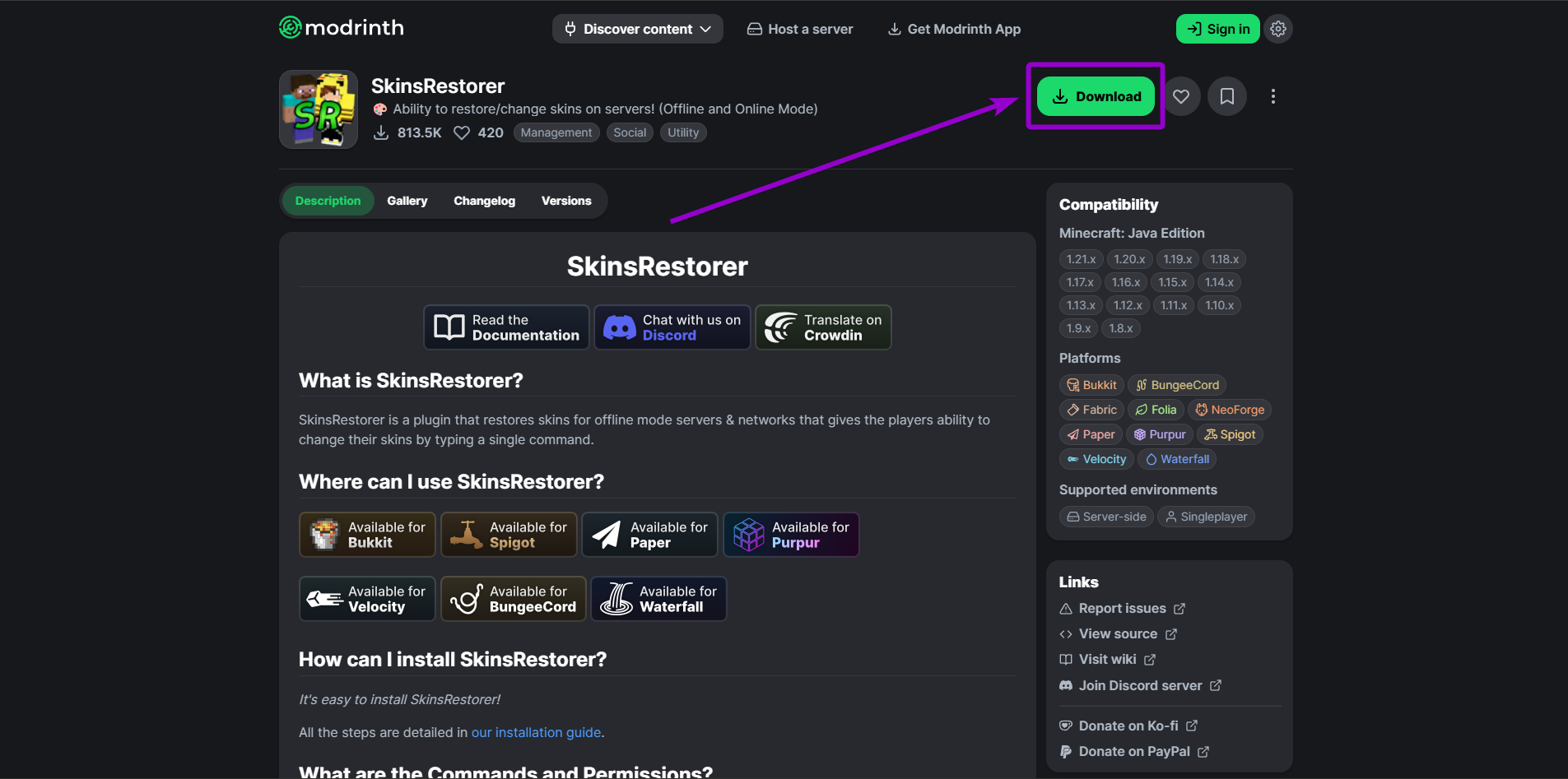This screenshot has height=779, width=1568.
Task: Click the NeoForge platform tag
Action: point(1230,410)
